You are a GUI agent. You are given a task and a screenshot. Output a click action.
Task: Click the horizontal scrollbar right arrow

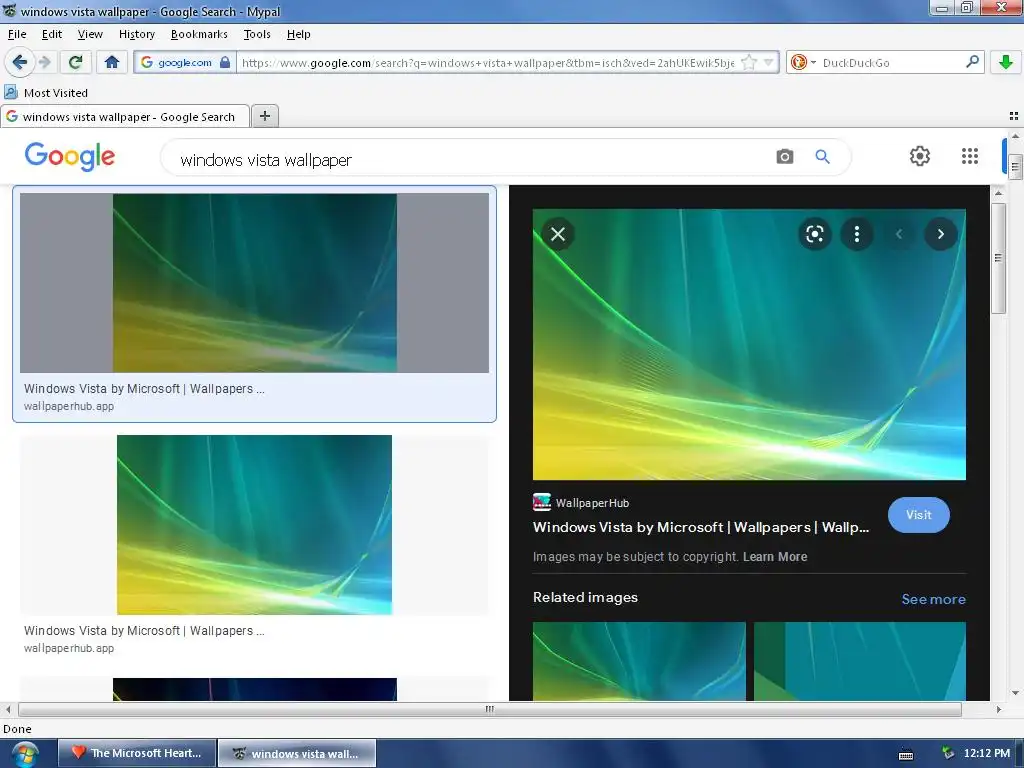click(x=998, y=709)
